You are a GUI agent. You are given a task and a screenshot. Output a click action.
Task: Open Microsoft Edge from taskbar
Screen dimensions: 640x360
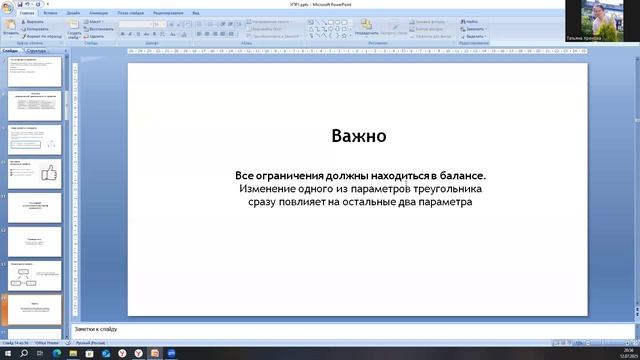(57, 353)
